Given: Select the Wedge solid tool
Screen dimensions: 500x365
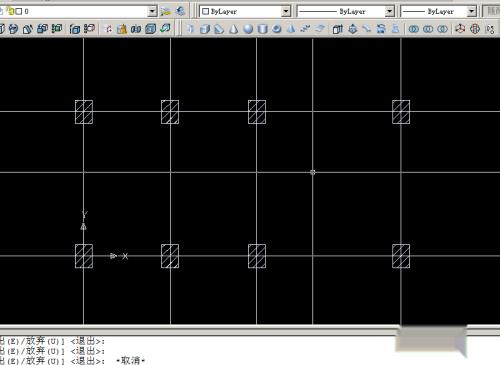Looking at the screenshot, I should point(219,29).
